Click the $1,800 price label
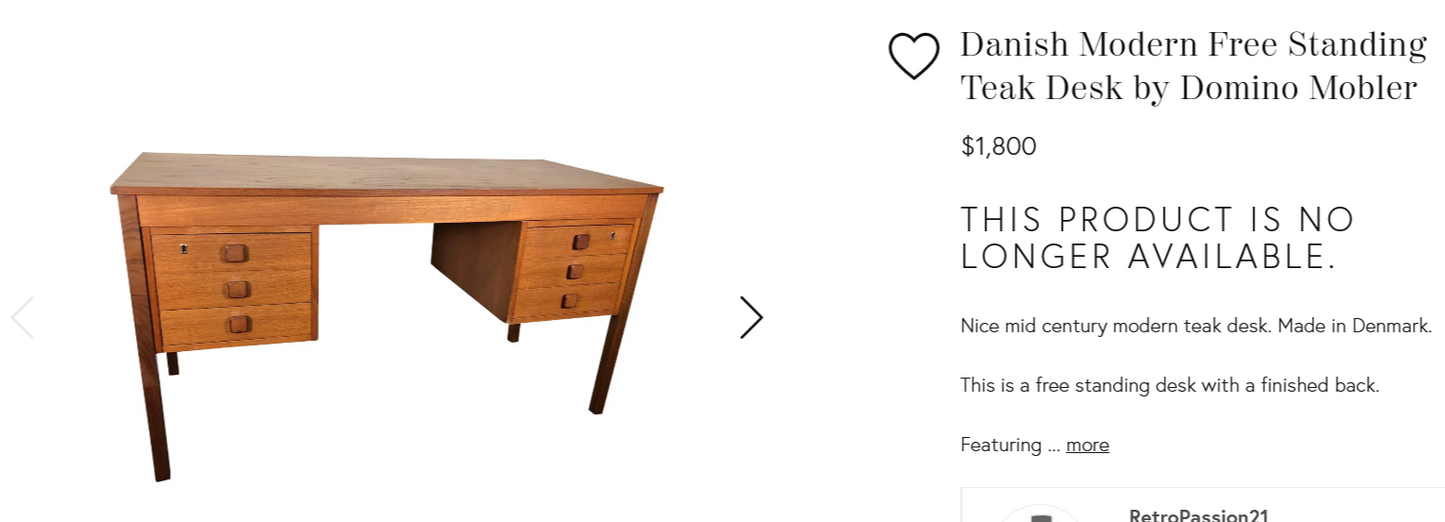This screenshot has height=522, width=1445. coord(998,146)
